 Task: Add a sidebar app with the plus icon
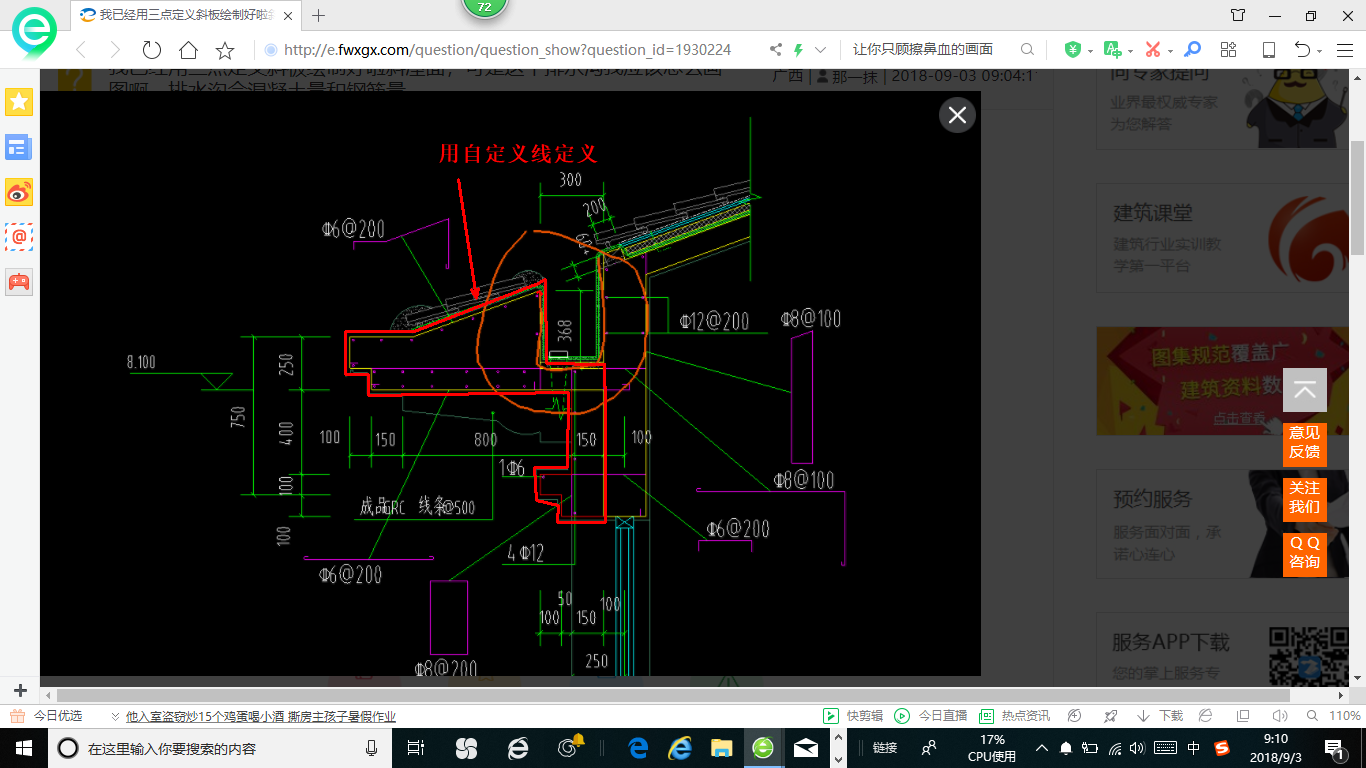pyautogui.click(x=20, y=691)
